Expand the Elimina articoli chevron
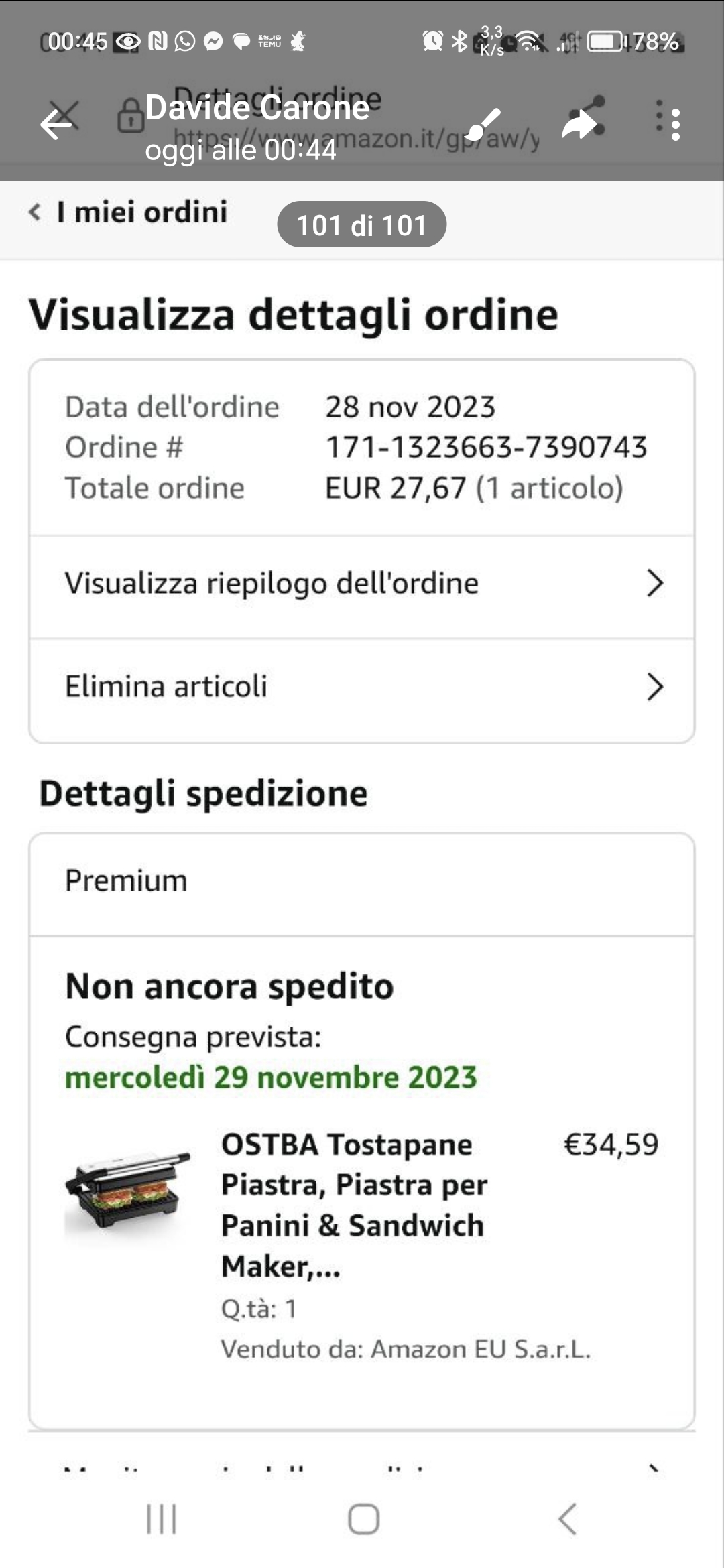 tap(654, 687)
